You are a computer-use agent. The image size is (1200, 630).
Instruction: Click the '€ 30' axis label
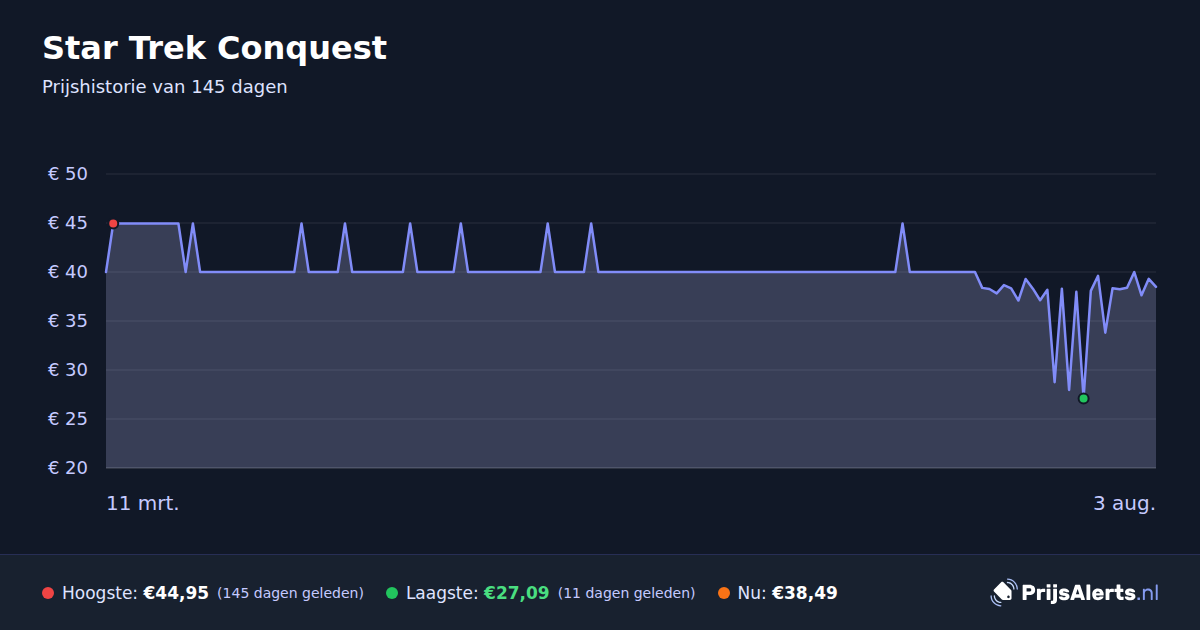tap(68, 370)
